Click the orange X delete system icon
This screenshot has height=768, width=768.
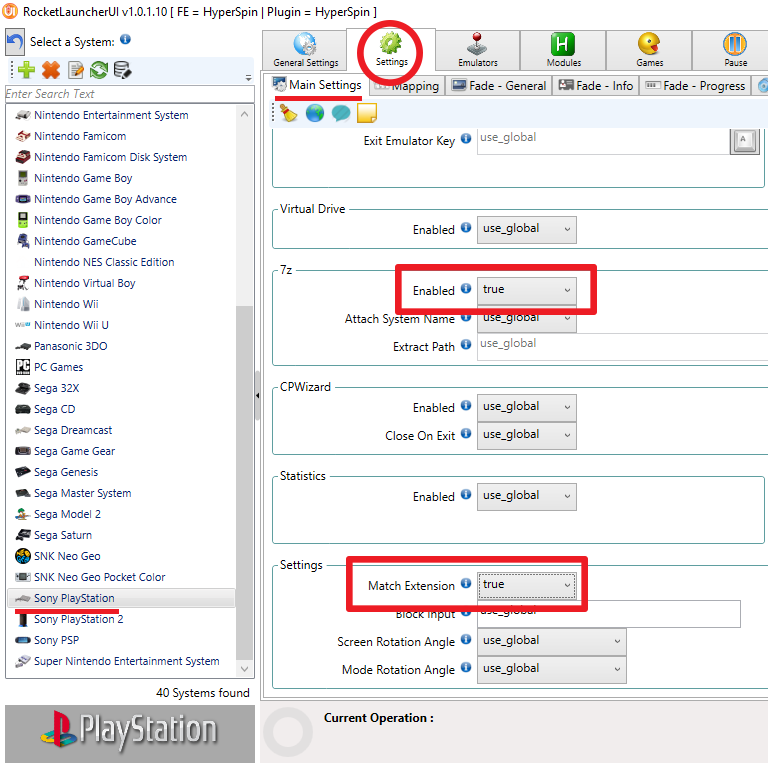50,70
